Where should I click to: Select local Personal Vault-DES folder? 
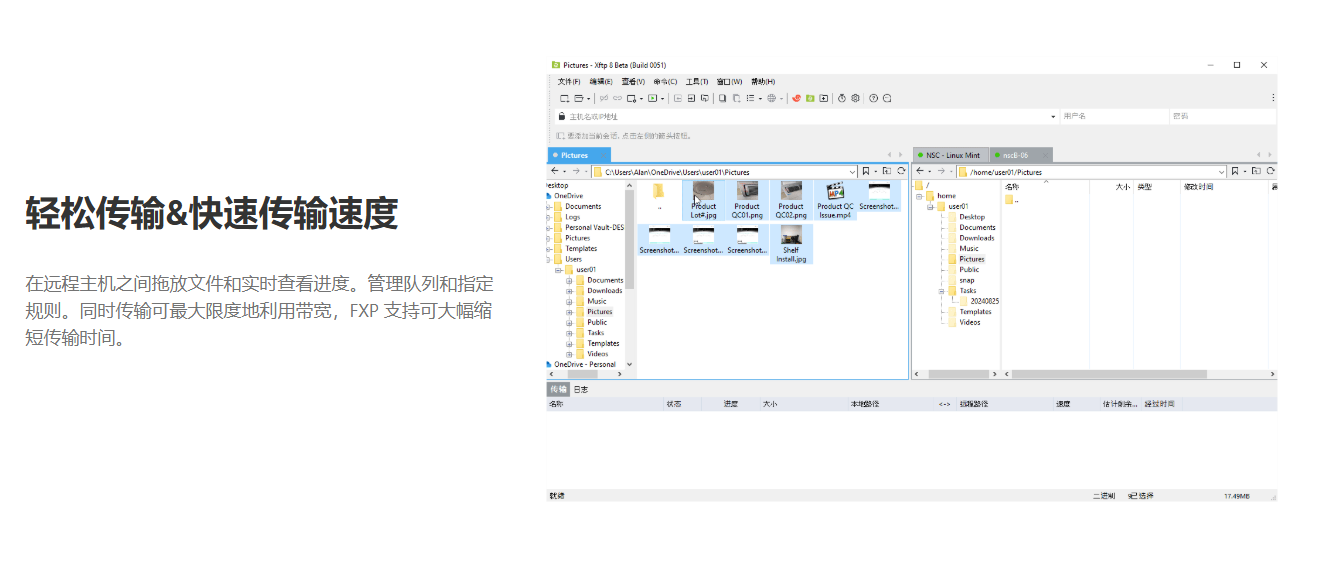[x=588, y=228]
